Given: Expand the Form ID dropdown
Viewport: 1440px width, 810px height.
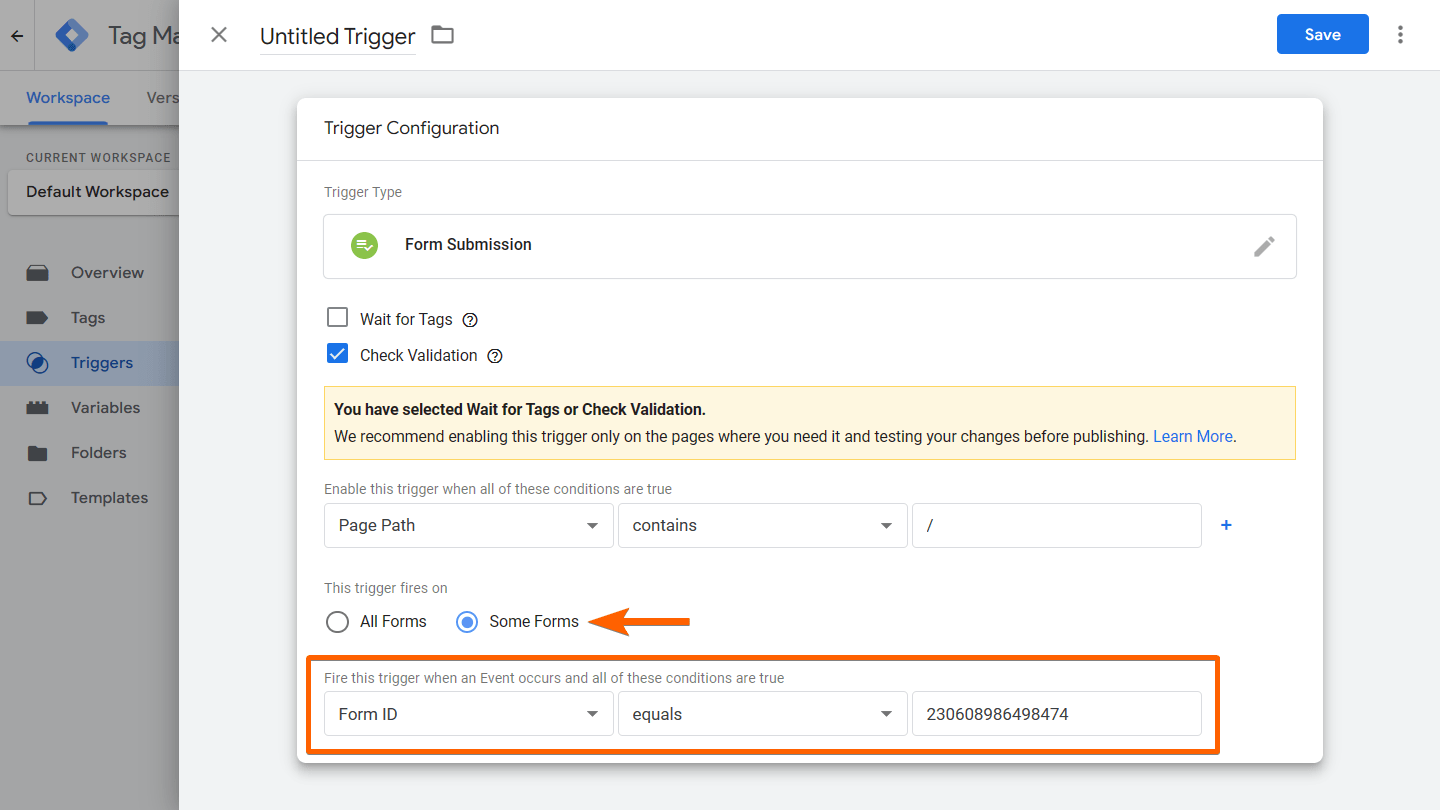Looking at the screenshot, I should click(468, 714).
